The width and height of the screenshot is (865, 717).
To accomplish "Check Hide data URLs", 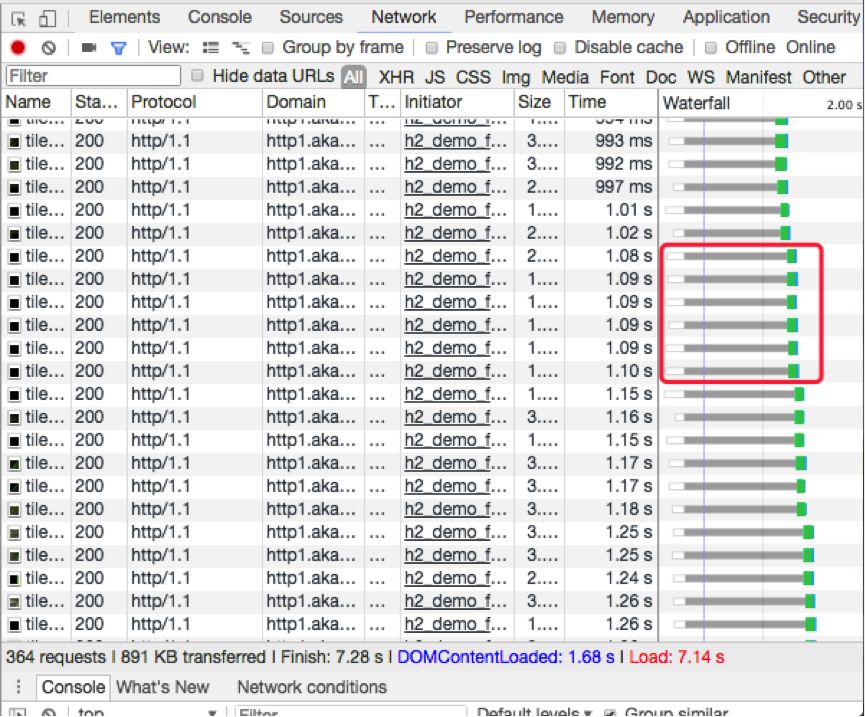I will point(197,76).
